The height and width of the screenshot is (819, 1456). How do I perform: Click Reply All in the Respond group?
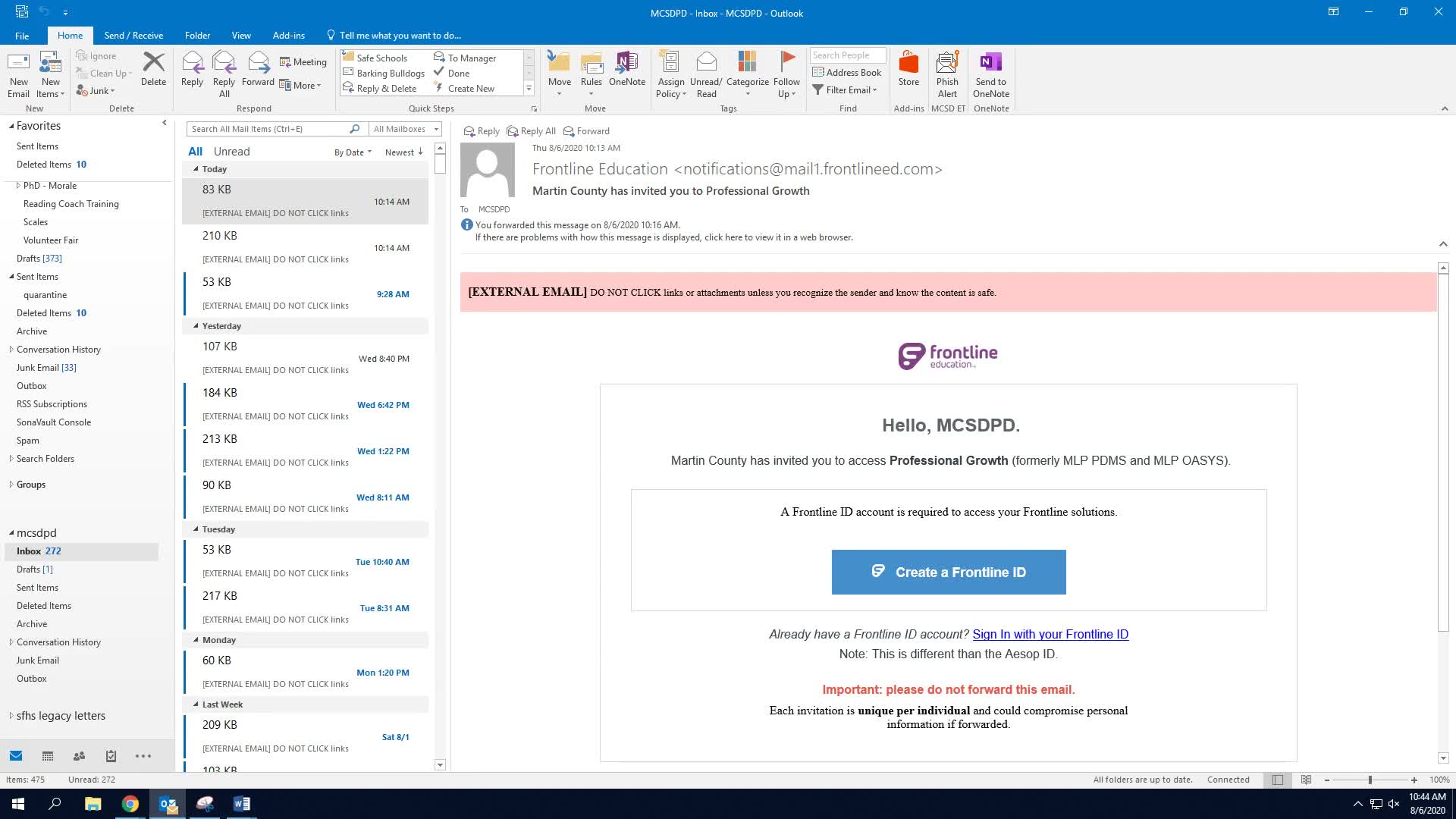(x=224, y=75)
